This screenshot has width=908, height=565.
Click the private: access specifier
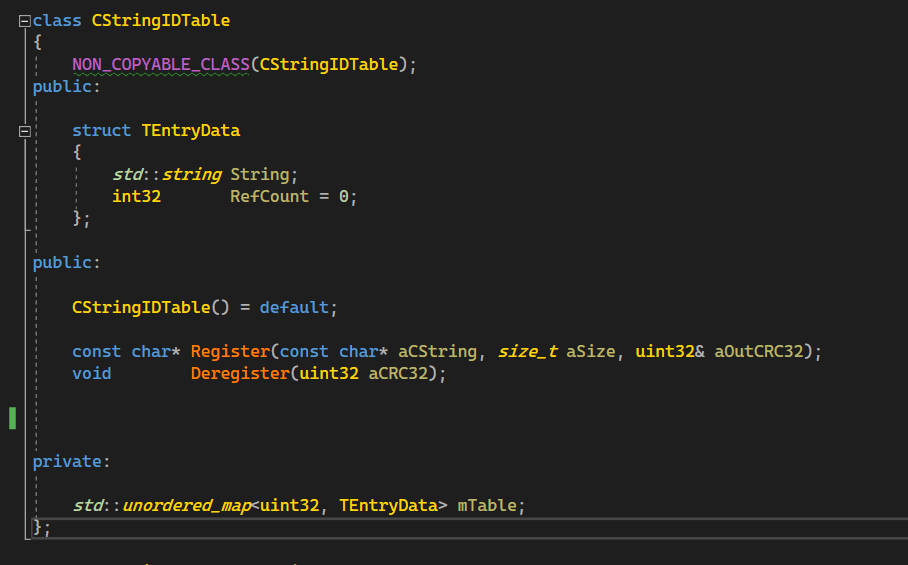pyautogui.click(x=66, y=462)
